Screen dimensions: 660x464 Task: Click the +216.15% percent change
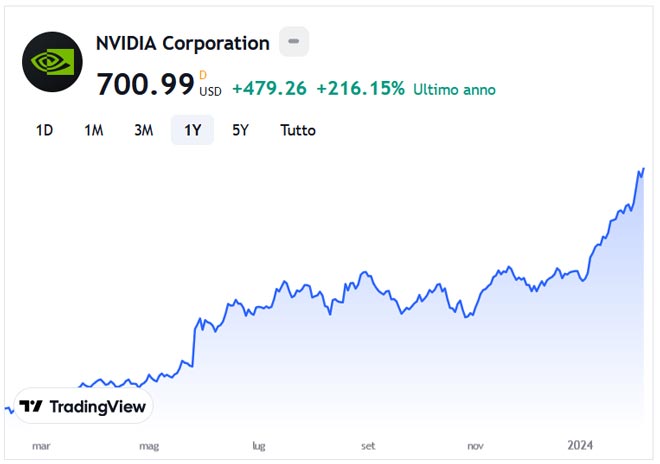click(360, 89)
